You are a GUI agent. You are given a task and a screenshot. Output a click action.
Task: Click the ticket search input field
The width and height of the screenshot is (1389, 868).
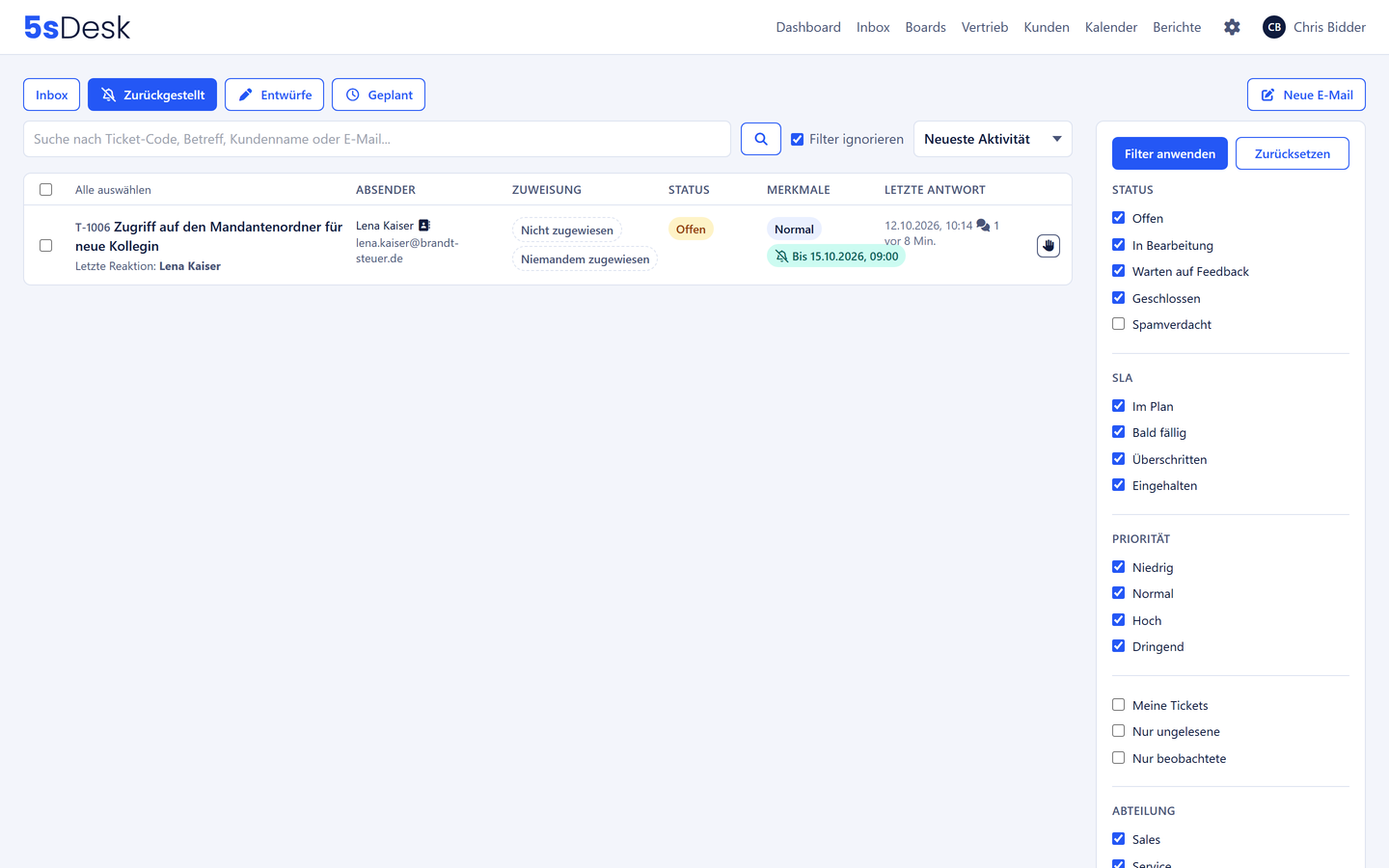coord(377,139)
